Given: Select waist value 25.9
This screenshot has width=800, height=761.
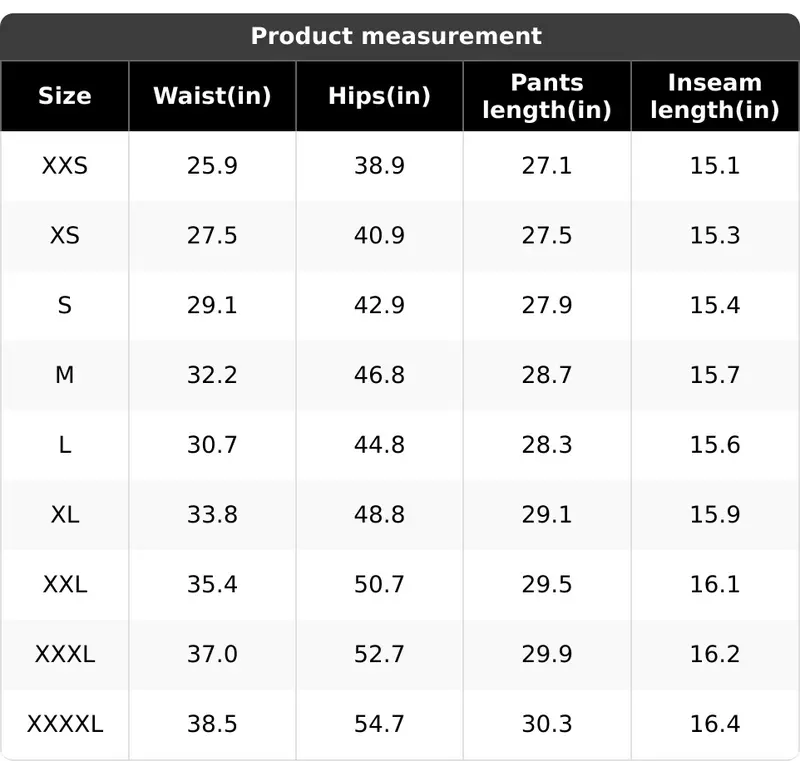Looking at the screenshot, I should 212,166.
